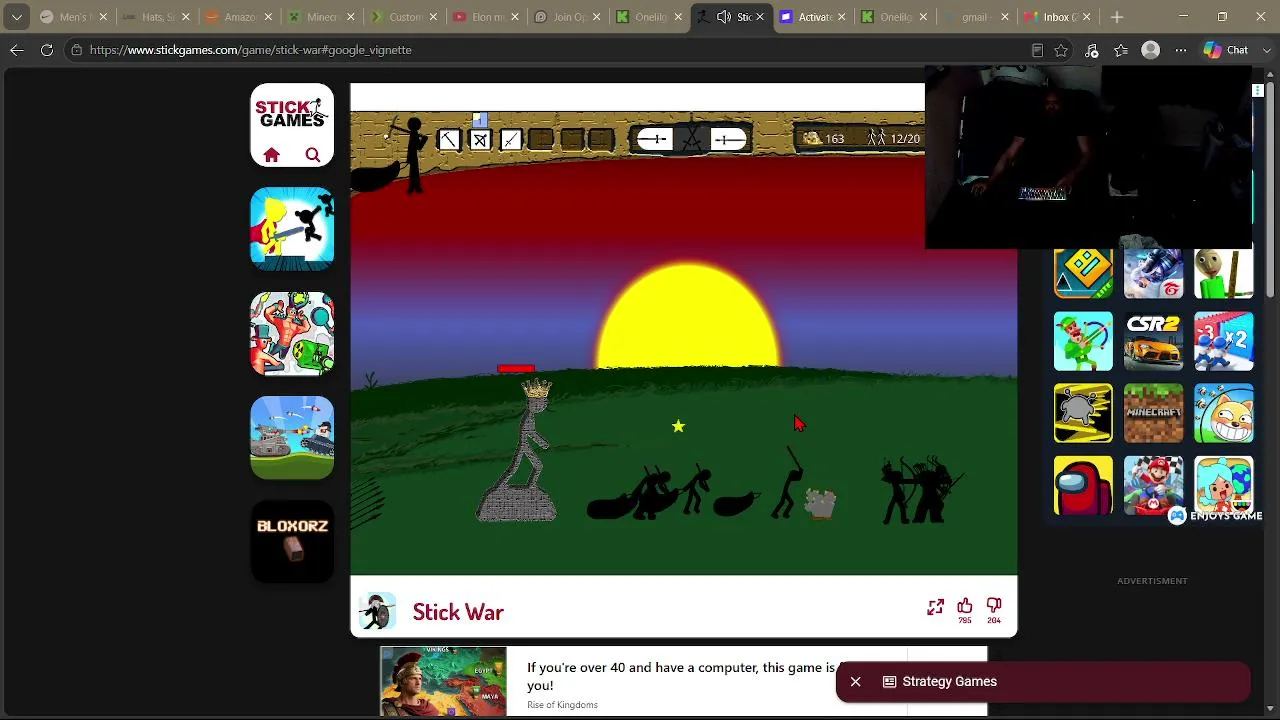
Task: Enter fullscreen mode for Stick War
Action: [x=935, y=607]
